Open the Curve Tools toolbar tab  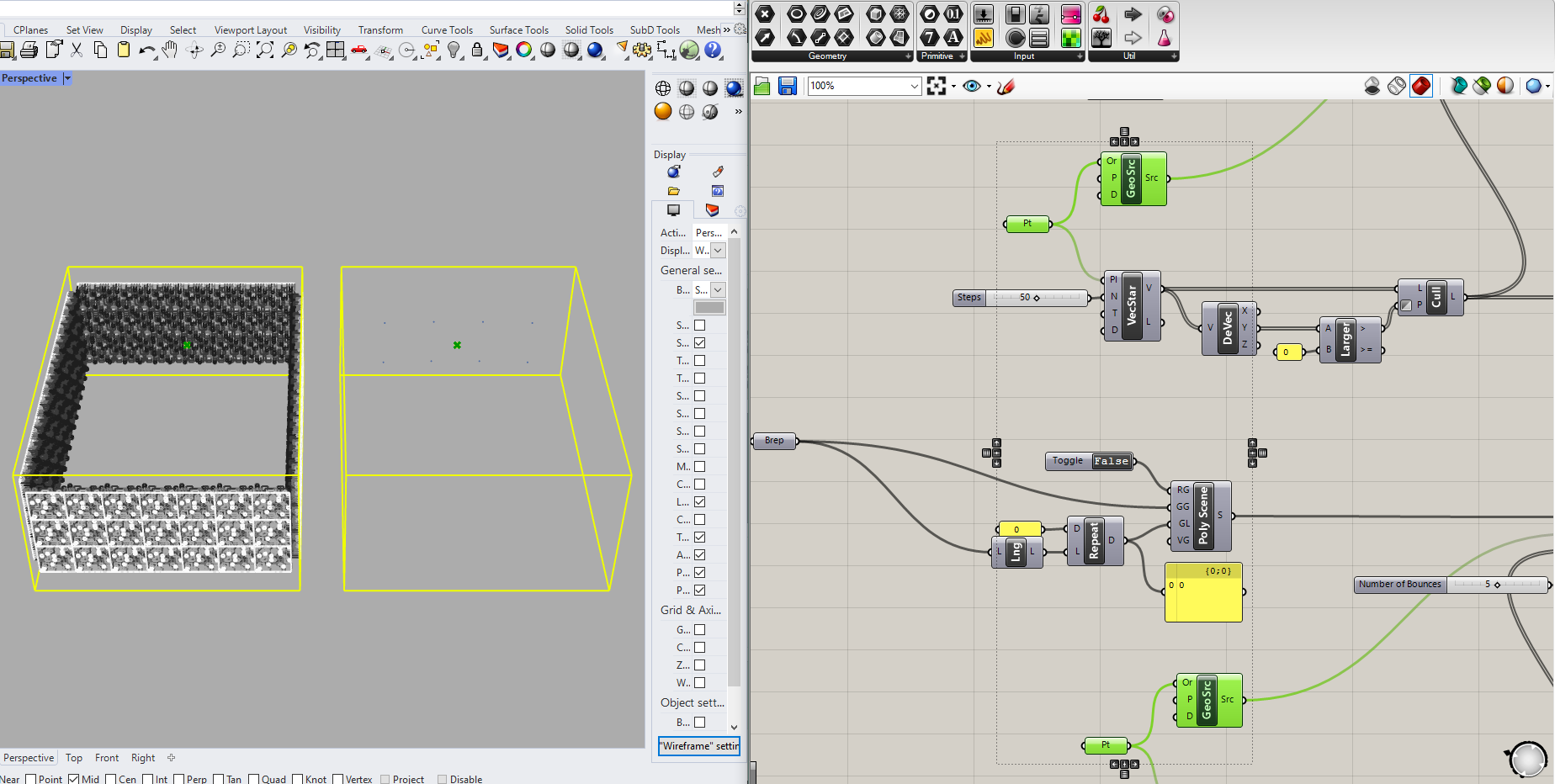coord(447,30)
